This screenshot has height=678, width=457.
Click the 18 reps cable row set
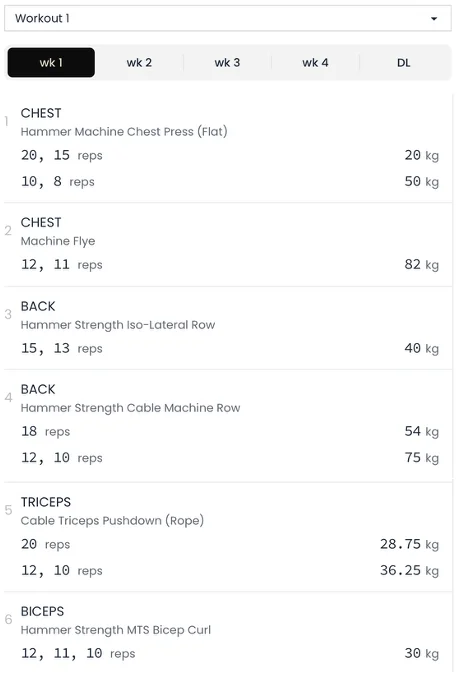coord(45,432)
